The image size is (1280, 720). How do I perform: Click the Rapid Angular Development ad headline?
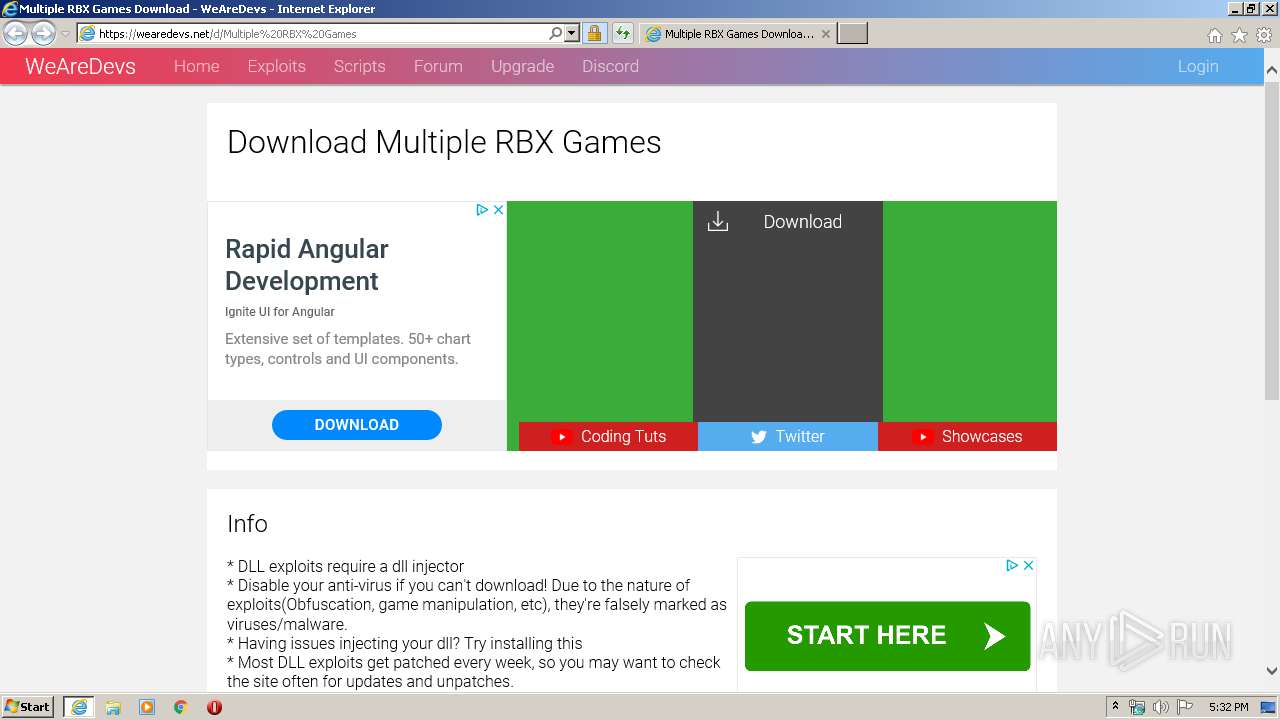(x=307, y=265)
